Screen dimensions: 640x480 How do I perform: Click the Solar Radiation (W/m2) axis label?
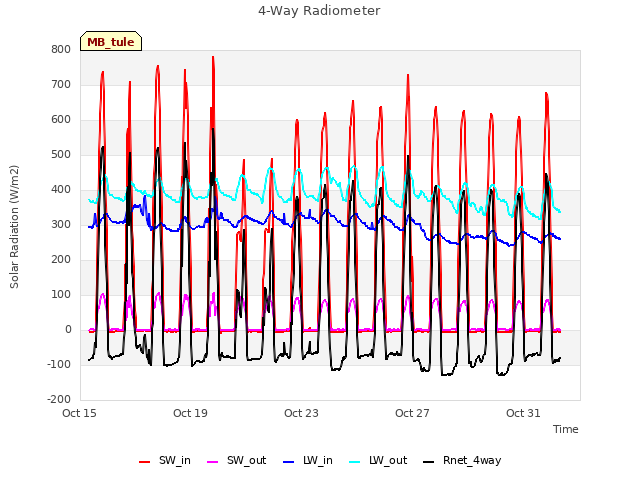[x=14, y=227]
